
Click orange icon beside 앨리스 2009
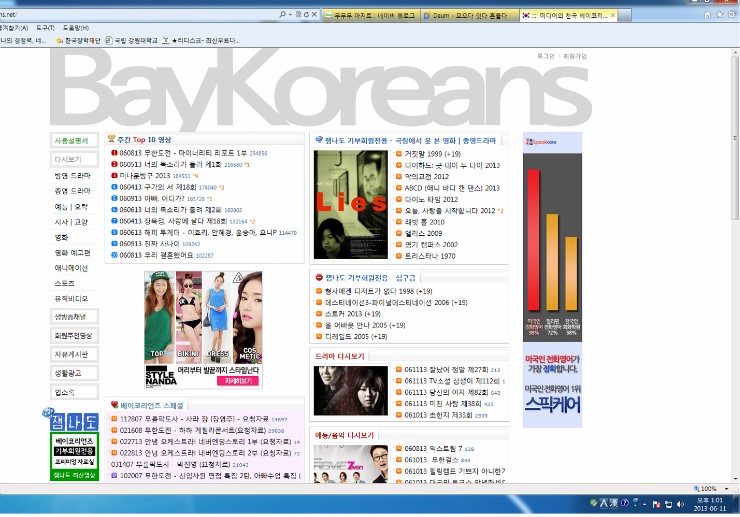pyautogui.click(x=399, y=233)
